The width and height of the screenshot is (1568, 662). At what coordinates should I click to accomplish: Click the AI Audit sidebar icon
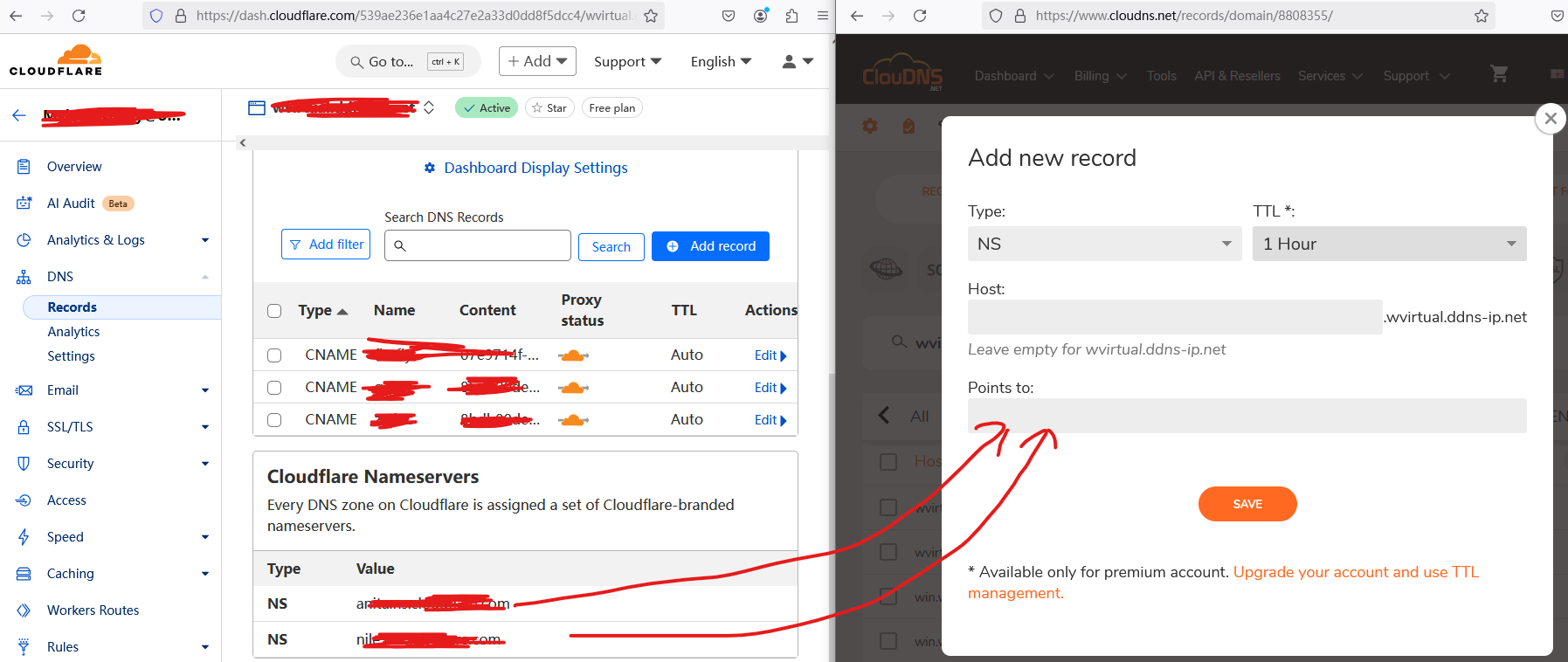[24, 203]
